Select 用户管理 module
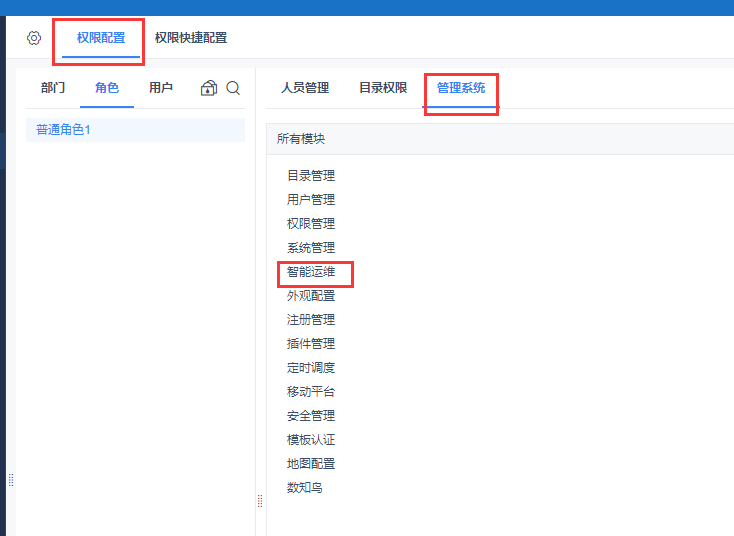This screenshot has width=734, height=536. [311, 199]
